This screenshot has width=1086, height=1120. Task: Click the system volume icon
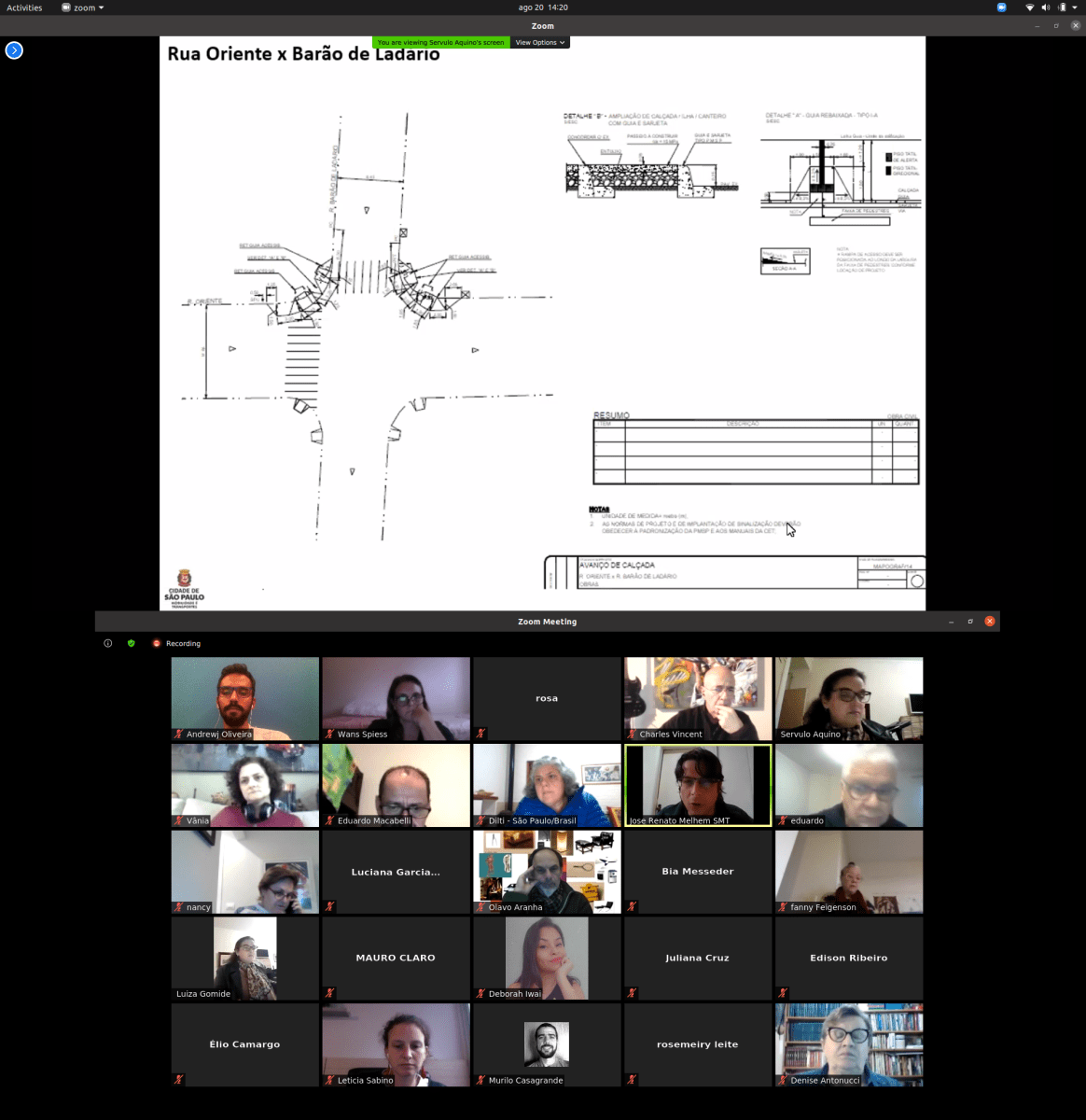click(x=1045, y=7)
